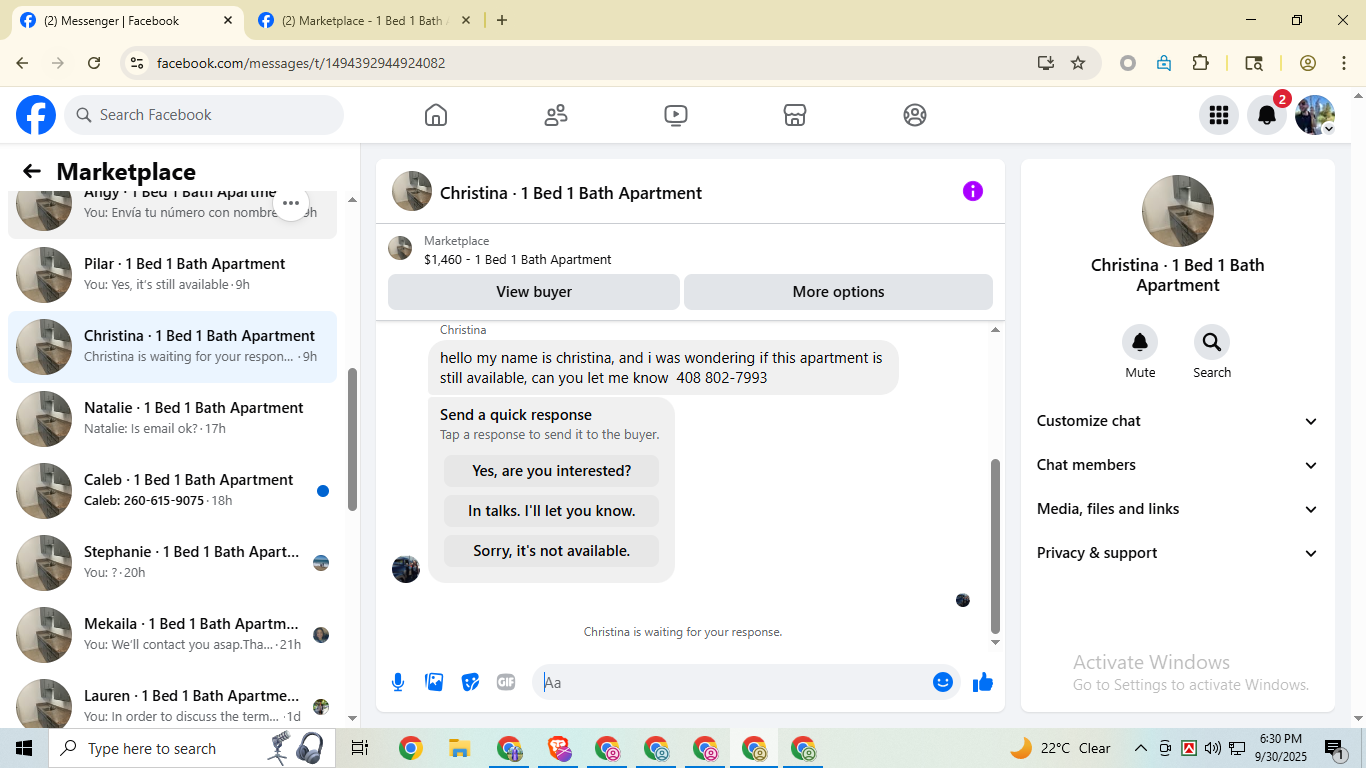Open the Marketplace storefront icon in top navigation
Viewport: 1366px width, 768px height.
coord(795,115)
